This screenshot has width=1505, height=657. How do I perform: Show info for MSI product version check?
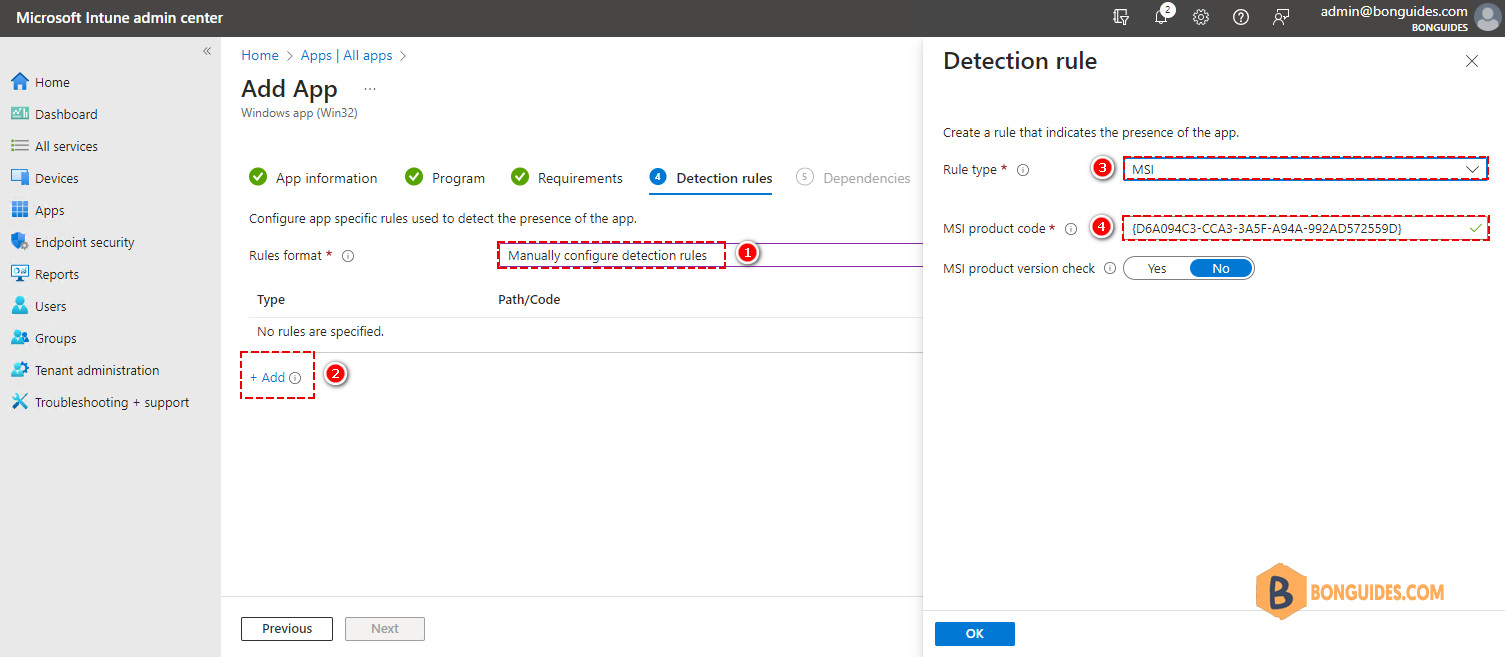[1110, 269]
